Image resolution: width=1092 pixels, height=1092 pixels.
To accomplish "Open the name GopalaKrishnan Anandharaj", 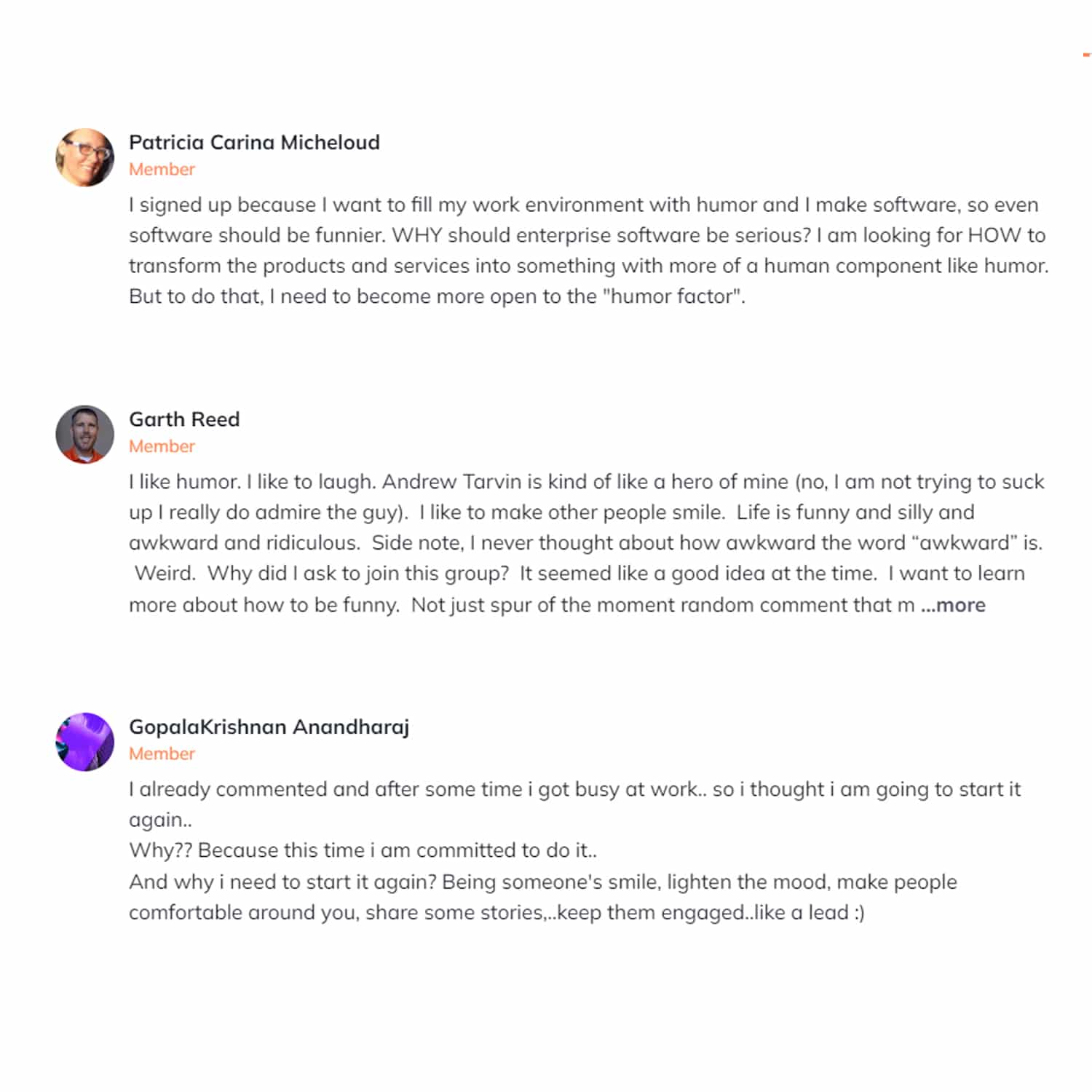I will 269,727.
